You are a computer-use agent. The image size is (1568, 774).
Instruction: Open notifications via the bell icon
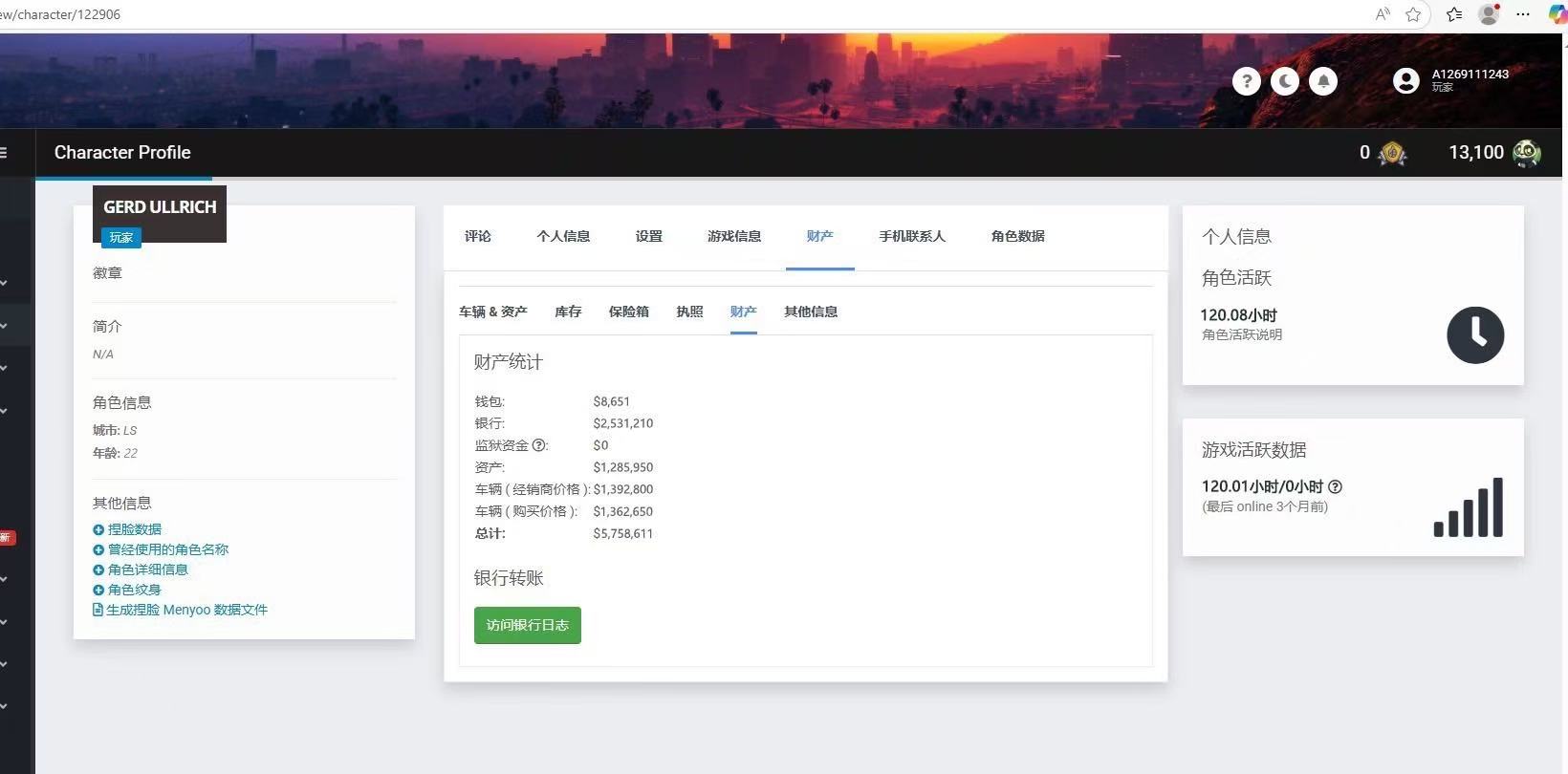click(1323, 81)
